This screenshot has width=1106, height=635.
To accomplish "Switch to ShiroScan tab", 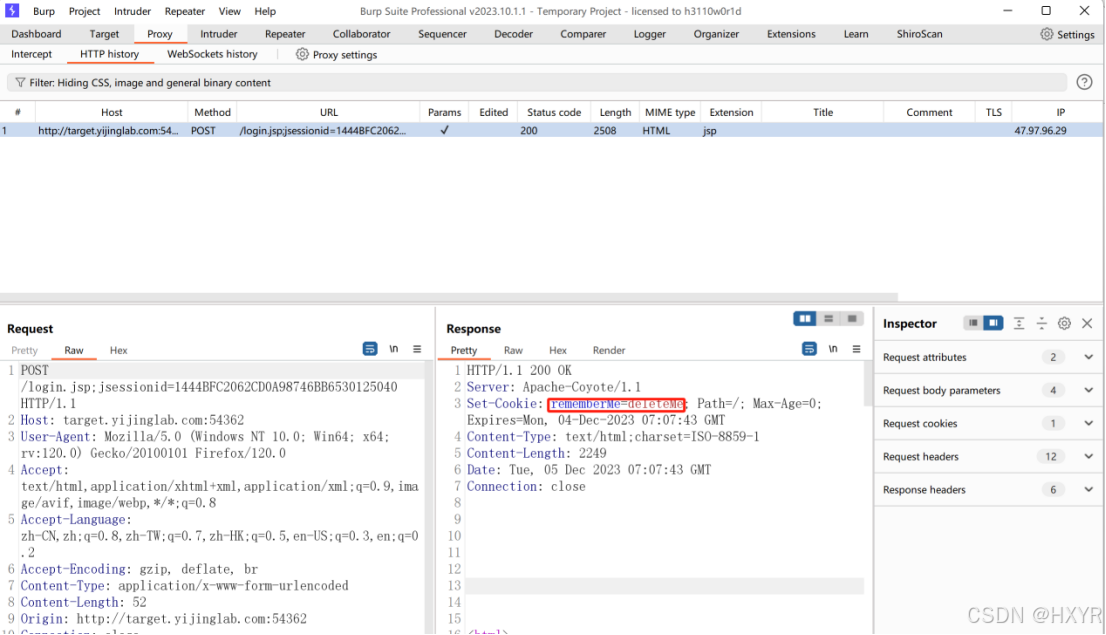I will click(919, 34).
